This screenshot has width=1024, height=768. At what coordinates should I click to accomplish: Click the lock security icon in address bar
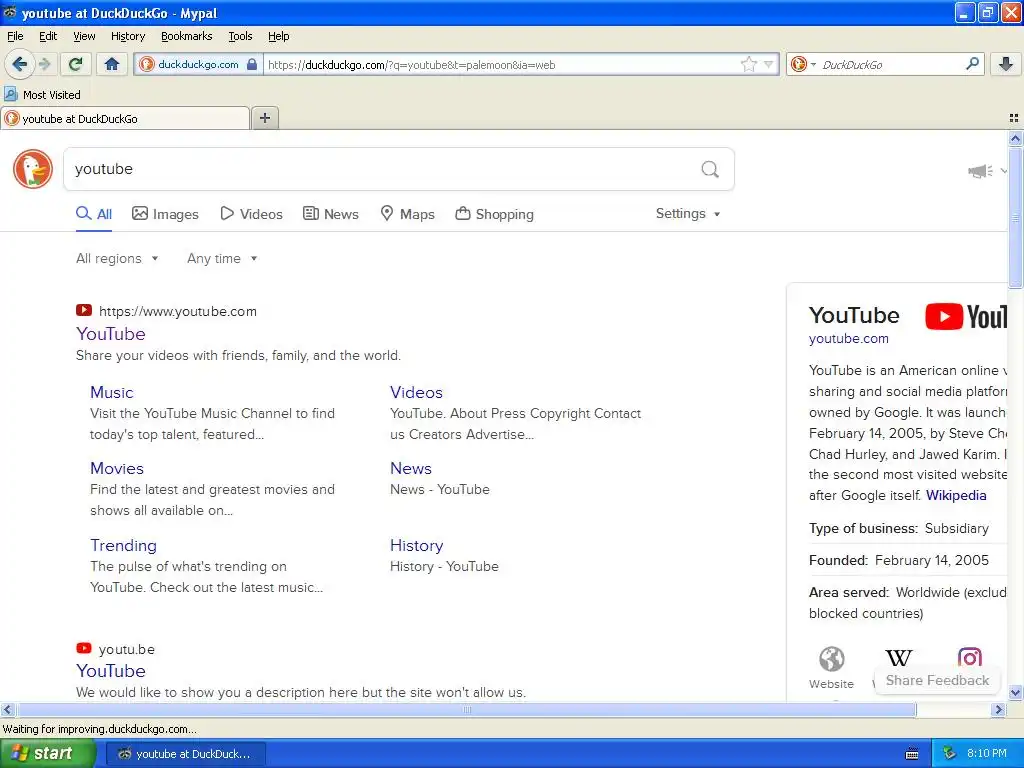(252, 65)
